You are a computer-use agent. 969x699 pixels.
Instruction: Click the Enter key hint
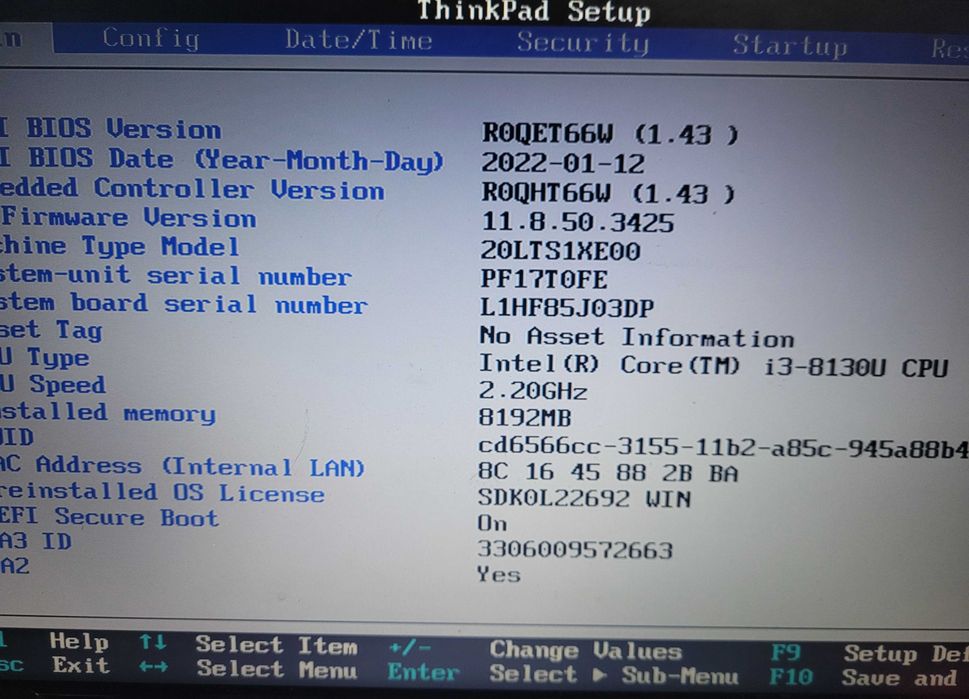point(423,672)
